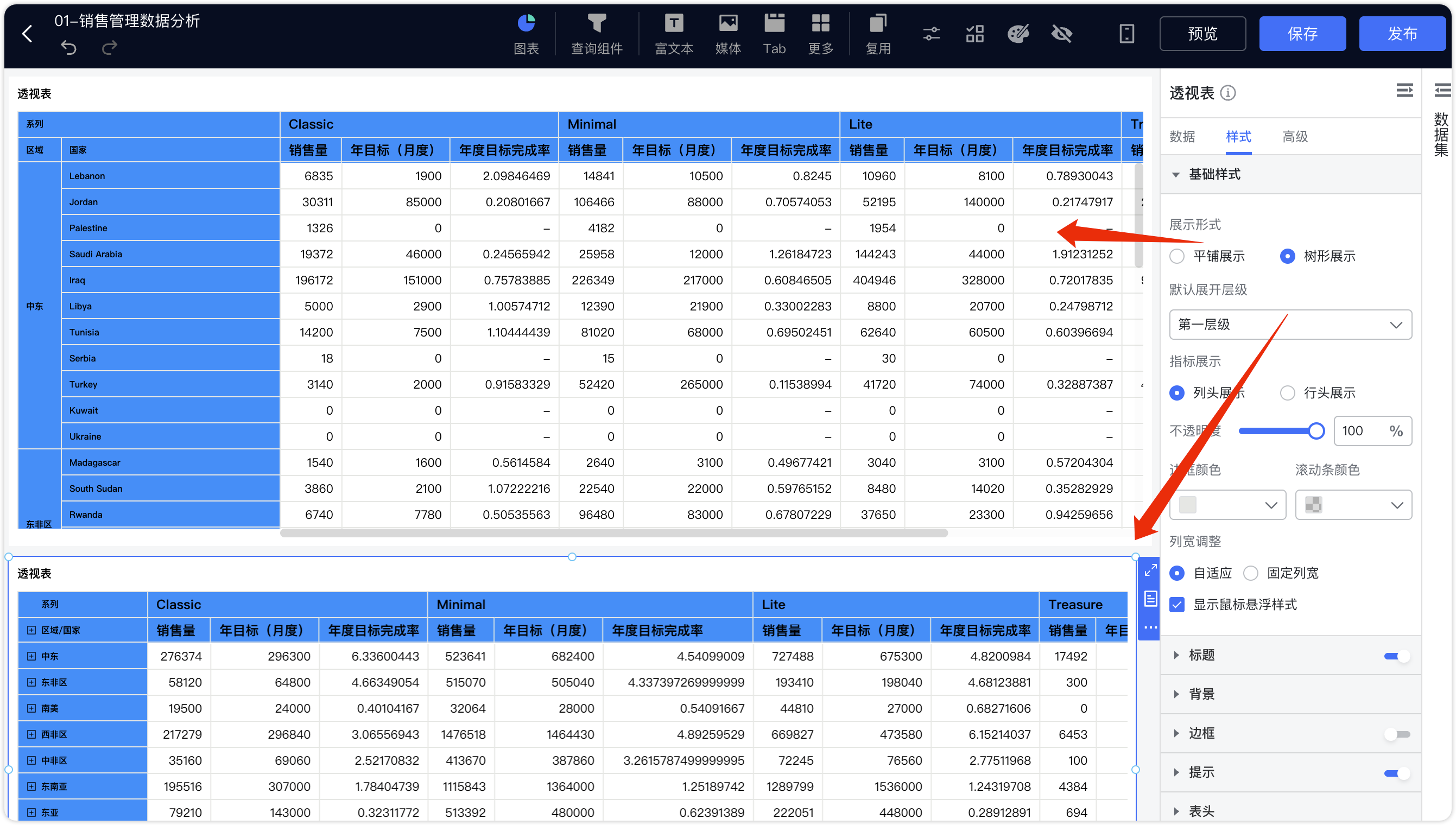Select 固定列宽 column width option

click(x=1250, y=573)
